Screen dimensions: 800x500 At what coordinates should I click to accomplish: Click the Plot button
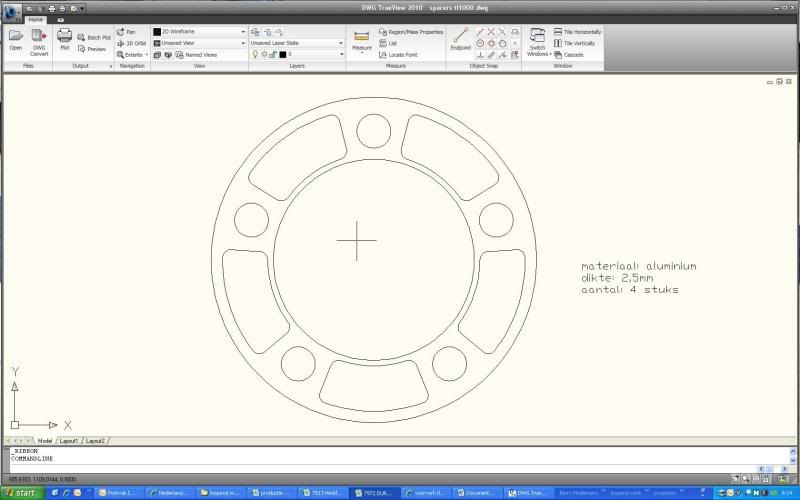64,40
